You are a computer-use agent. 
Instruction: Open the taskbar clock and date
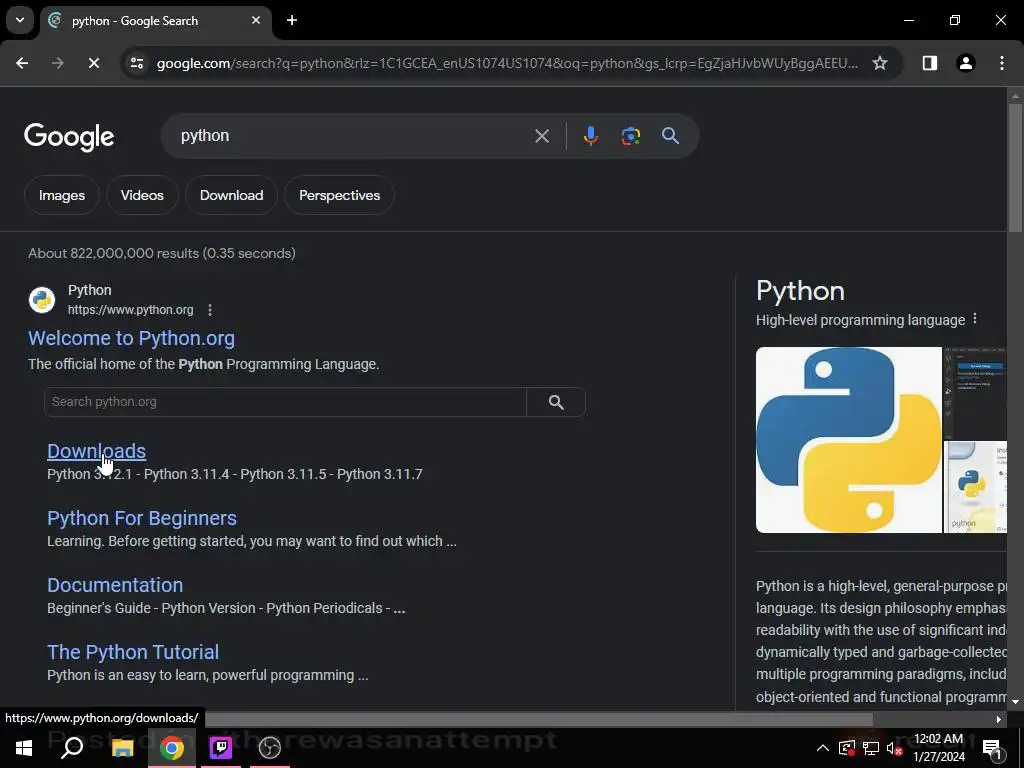click(x=938, y=748)
